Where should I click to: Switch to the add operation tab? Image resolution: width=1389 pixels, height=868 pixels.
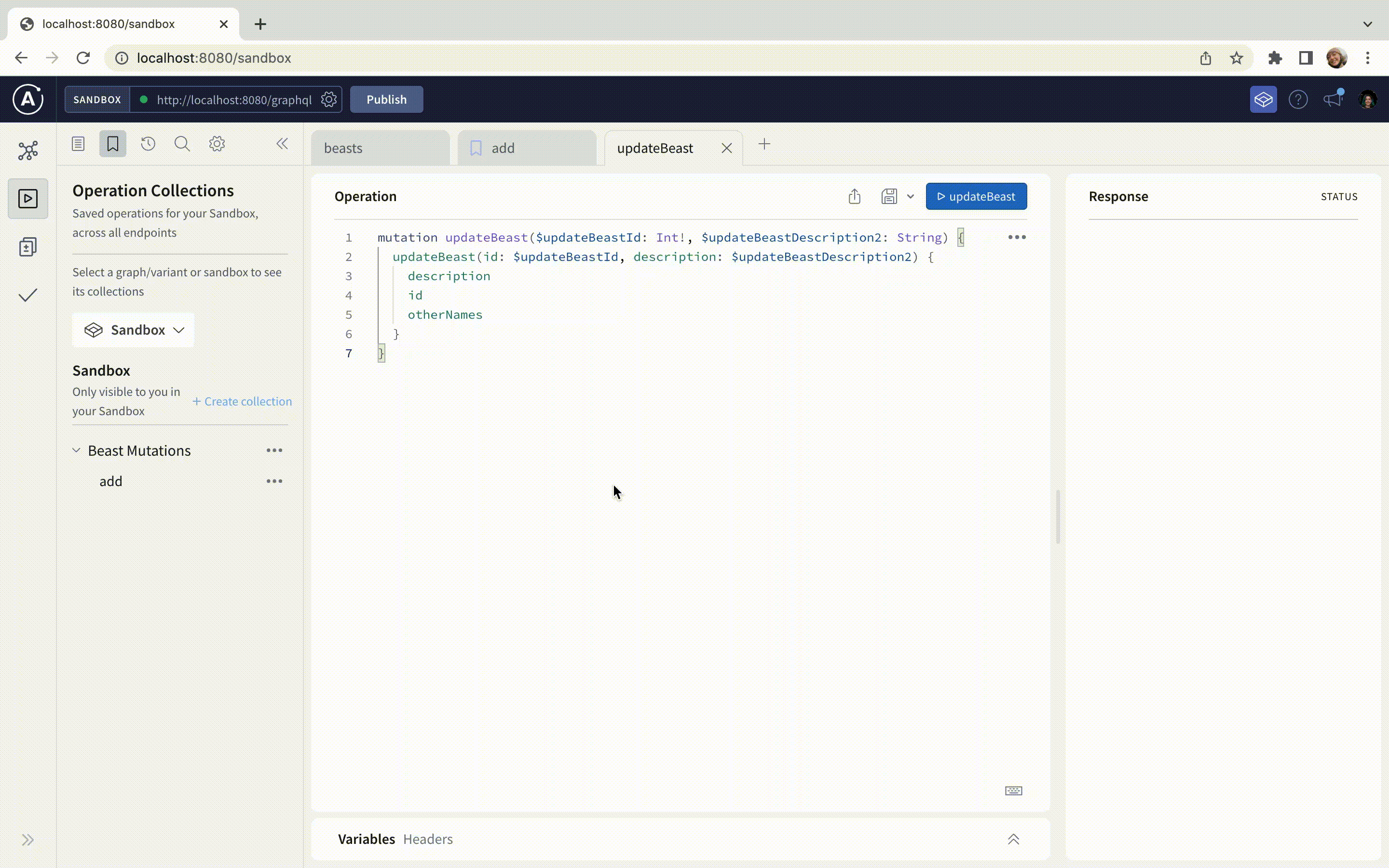[x=526, y=148]
